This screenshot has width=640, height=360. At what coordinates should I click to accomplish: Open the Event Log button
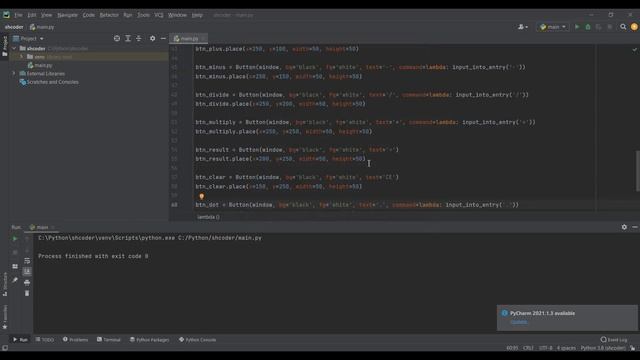[614, 340]
